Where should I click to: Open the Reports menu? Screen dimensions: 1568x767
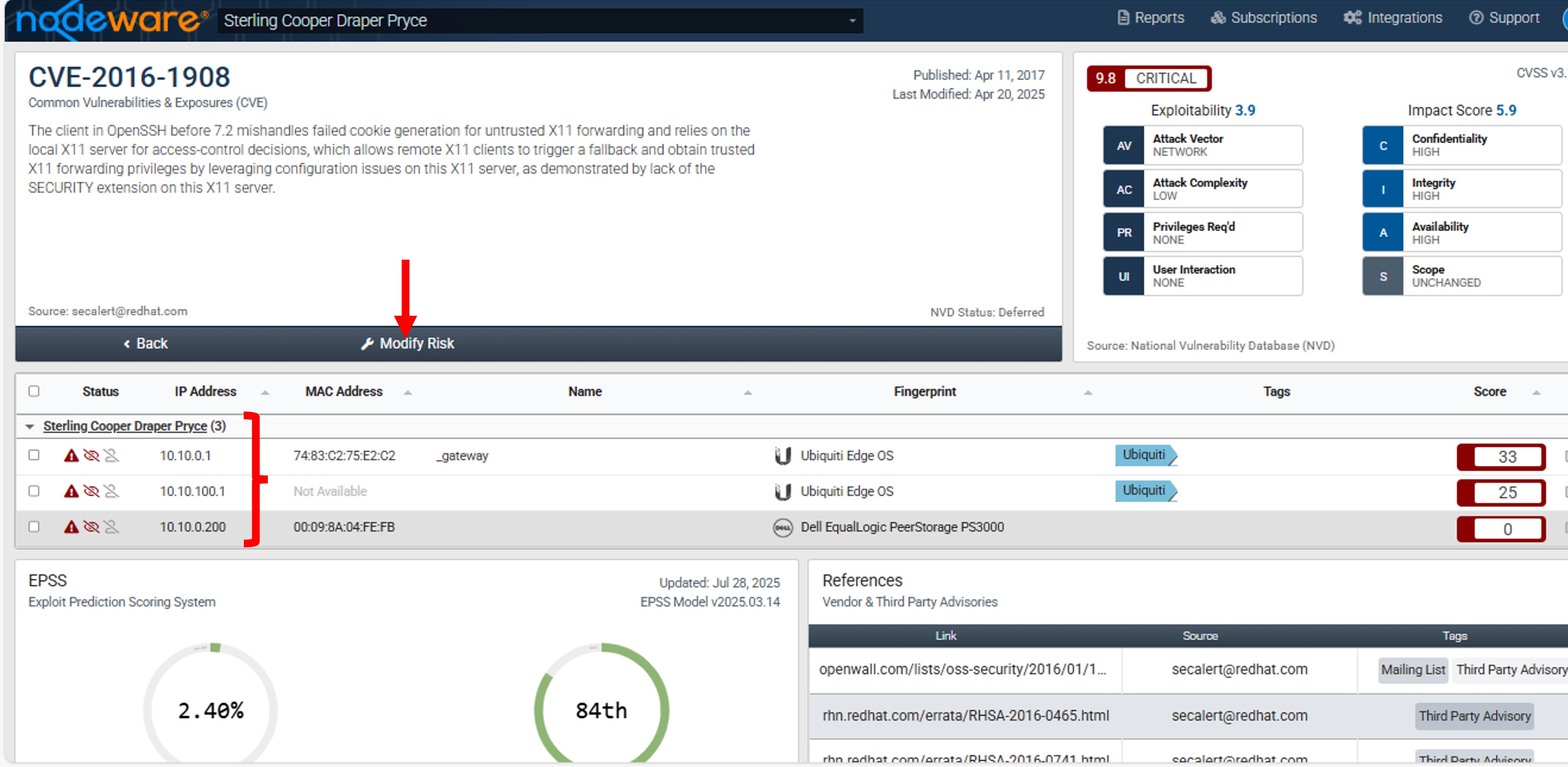[x=1150, y=18]
